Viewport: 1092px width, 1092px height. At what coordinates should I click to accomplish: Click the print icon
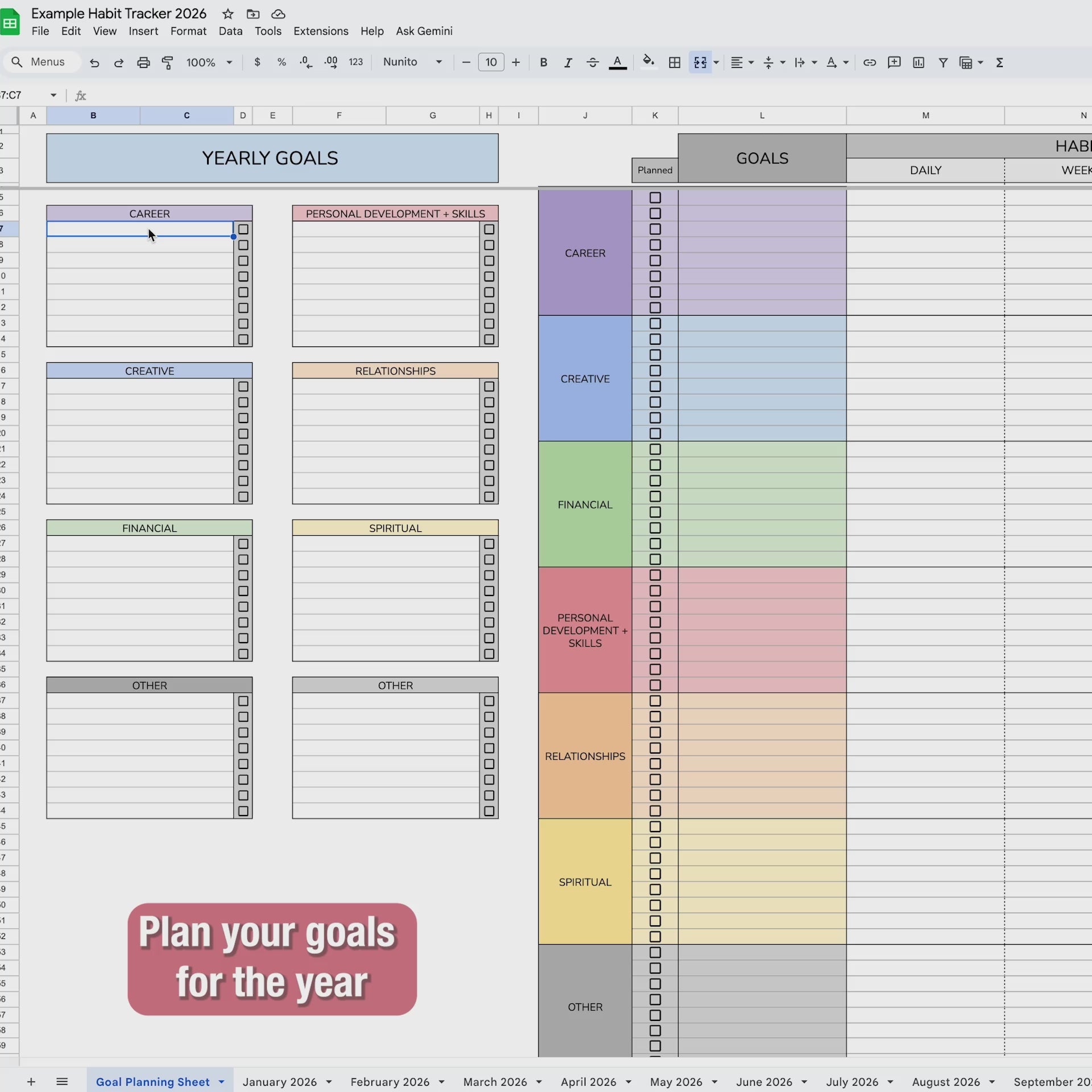143,63
